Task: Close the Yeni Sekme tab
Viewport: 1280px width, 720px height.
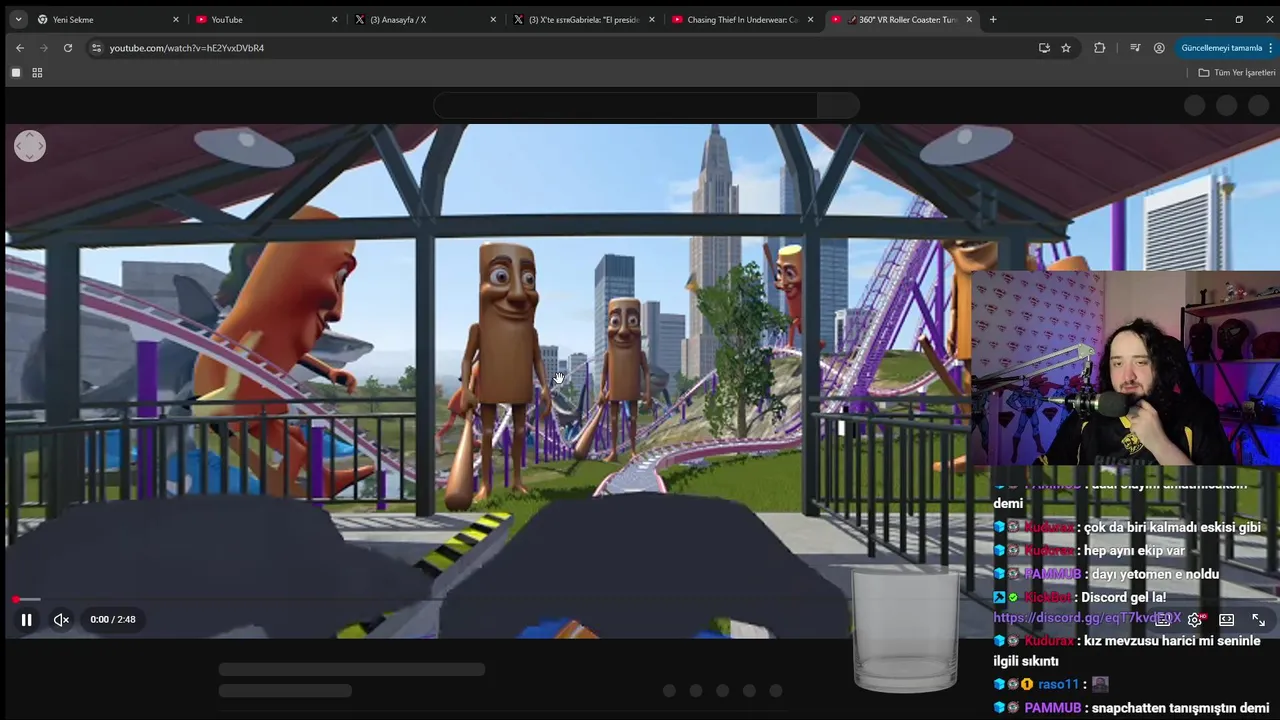Action: pyautogui.click(x=176, y=19)
